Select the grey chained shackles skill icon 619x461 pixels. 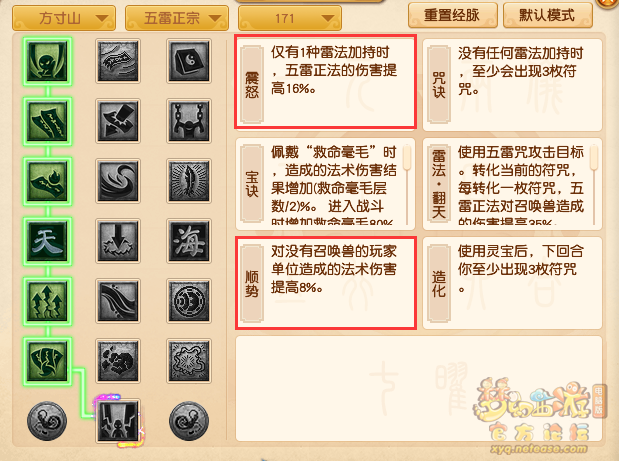tap(189, 121)
